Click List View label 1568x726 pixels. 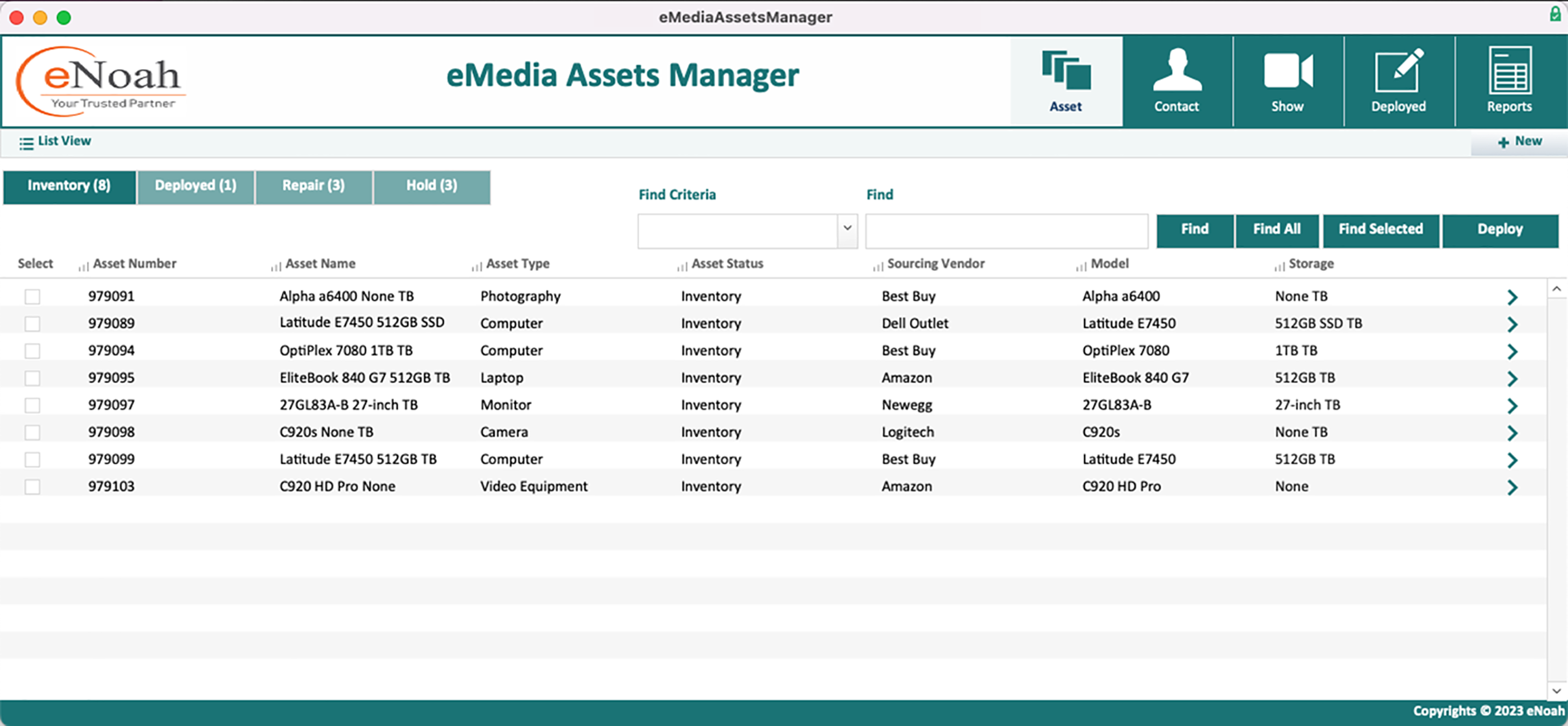point(64,141)
